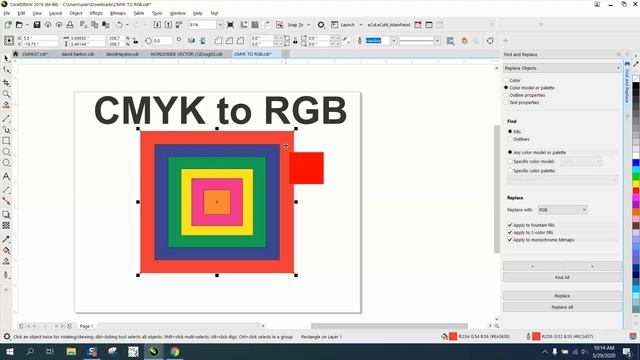Viewport: 640px width, 360px height.
Task: Expand the Snap To dropdown
Action: pos(308,25)
